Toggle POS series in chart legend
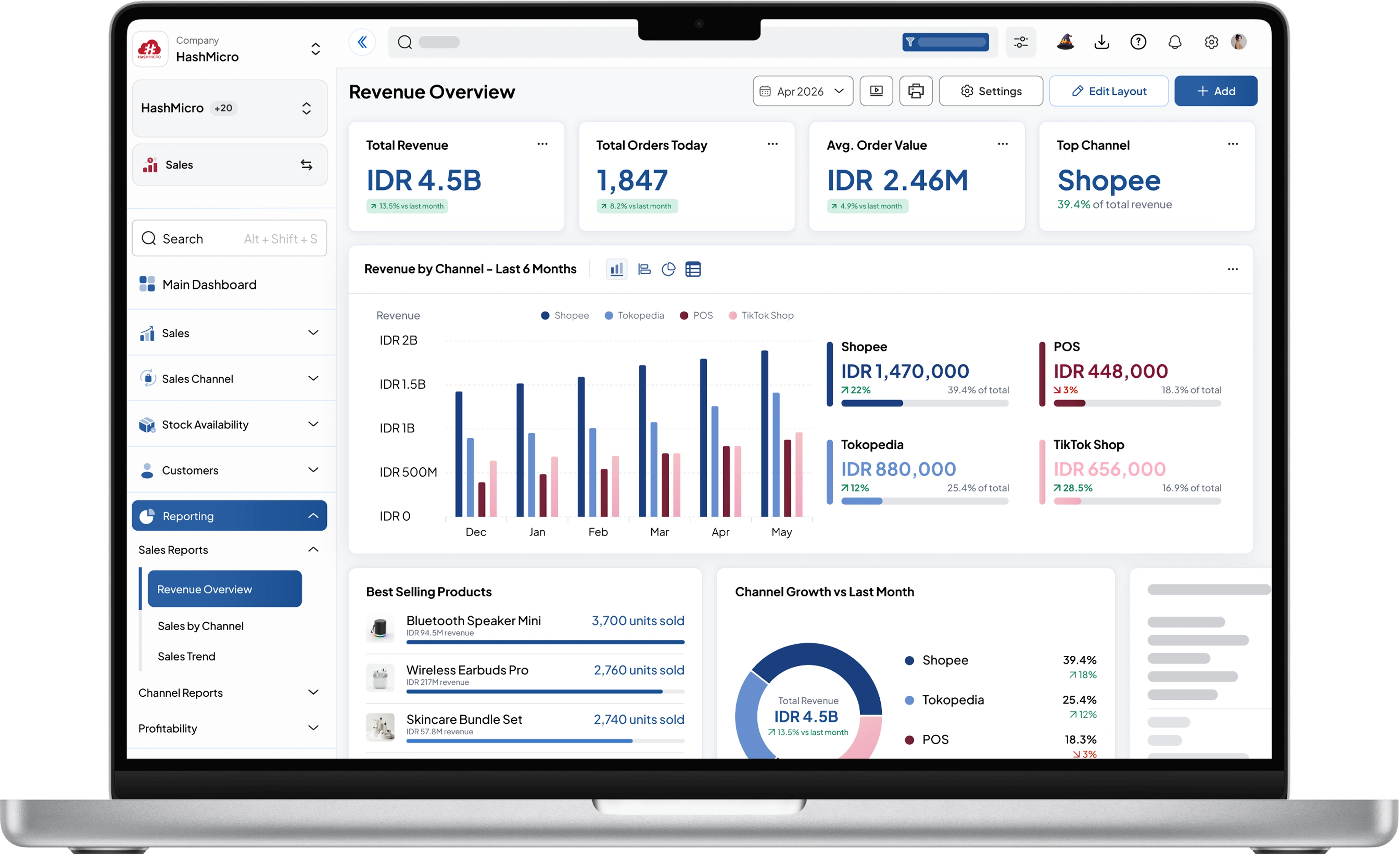Image resolution: width=1400 pixels, height=855 pixels. pyautogui.click(x=697, y=315)
